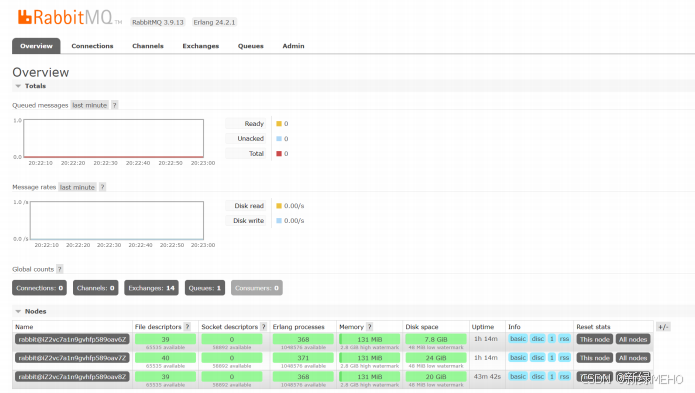The image size is (695, 393).
Task: Open help for Message rates
Action: pos(102,187)
